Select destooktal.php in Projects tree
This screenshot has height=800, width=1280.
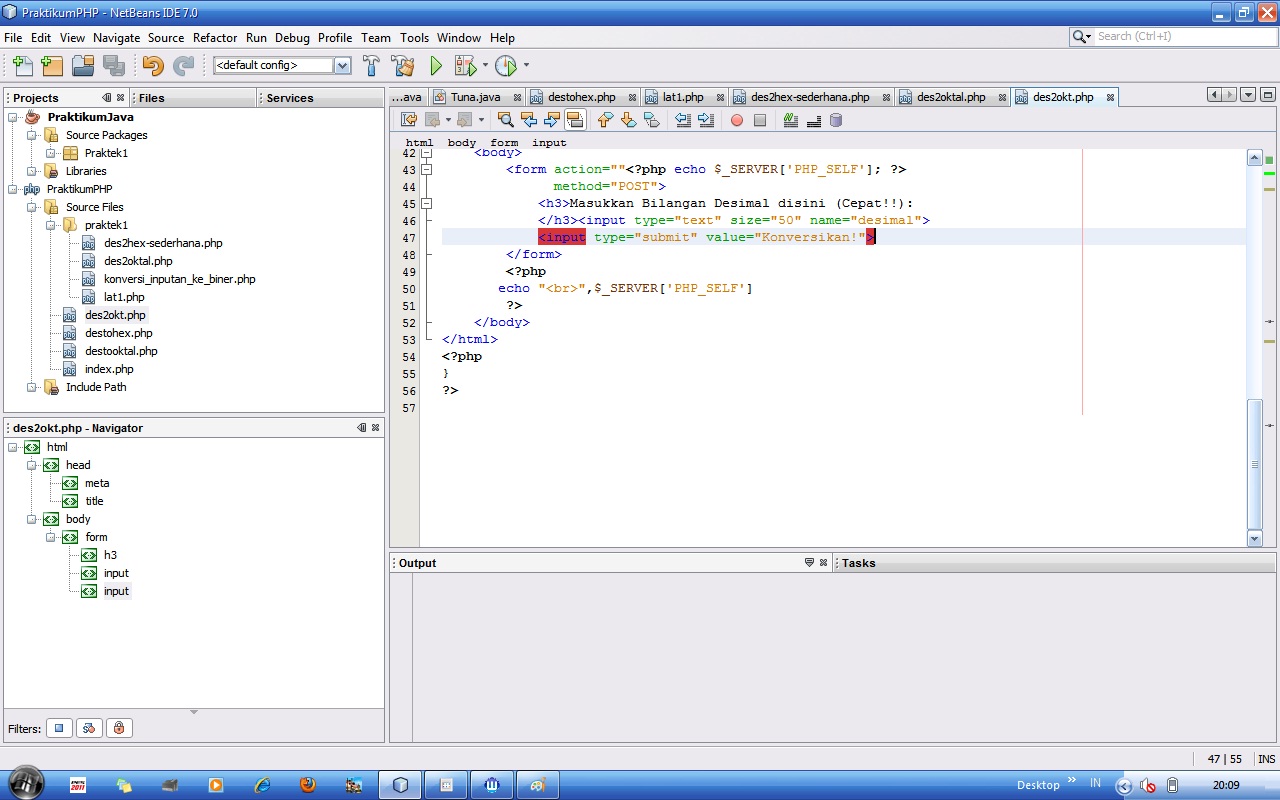point(121,351)
